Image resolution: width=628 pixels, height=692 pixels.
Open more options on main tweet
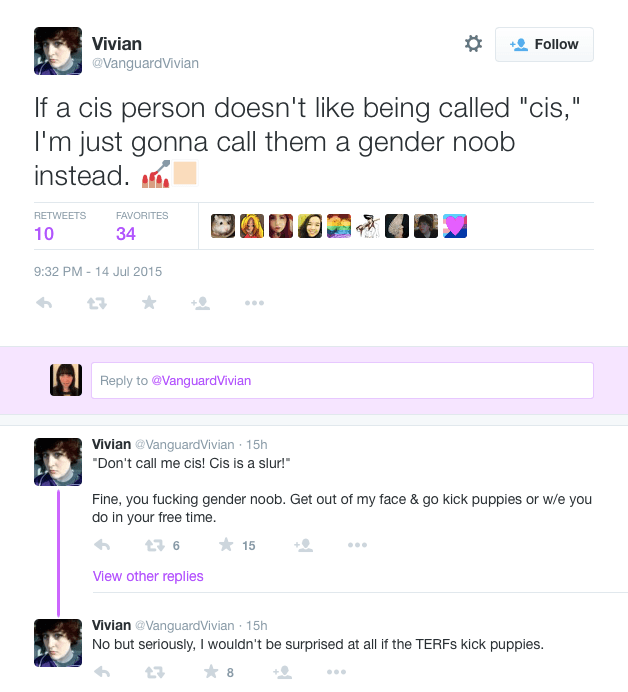pyautogui.click(x=254, y=303)
